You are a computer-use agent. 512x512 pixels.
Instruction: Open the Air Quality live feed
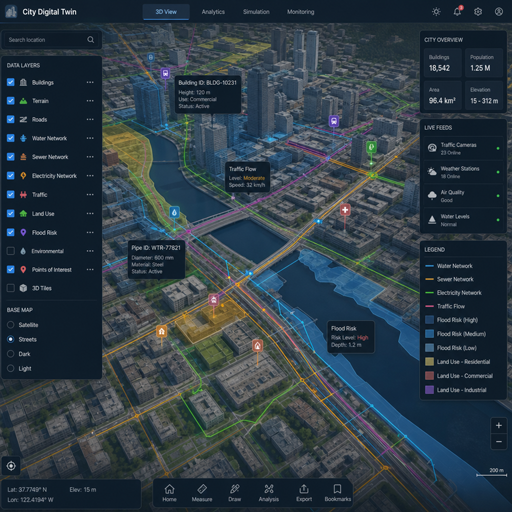463,196
